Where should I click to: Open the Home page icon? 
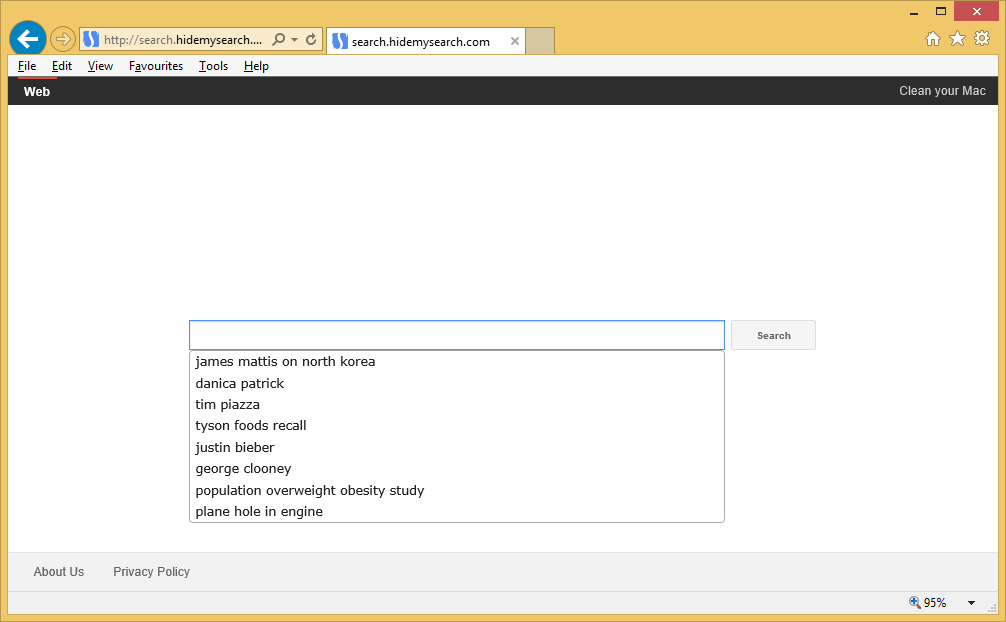[932, 39]
